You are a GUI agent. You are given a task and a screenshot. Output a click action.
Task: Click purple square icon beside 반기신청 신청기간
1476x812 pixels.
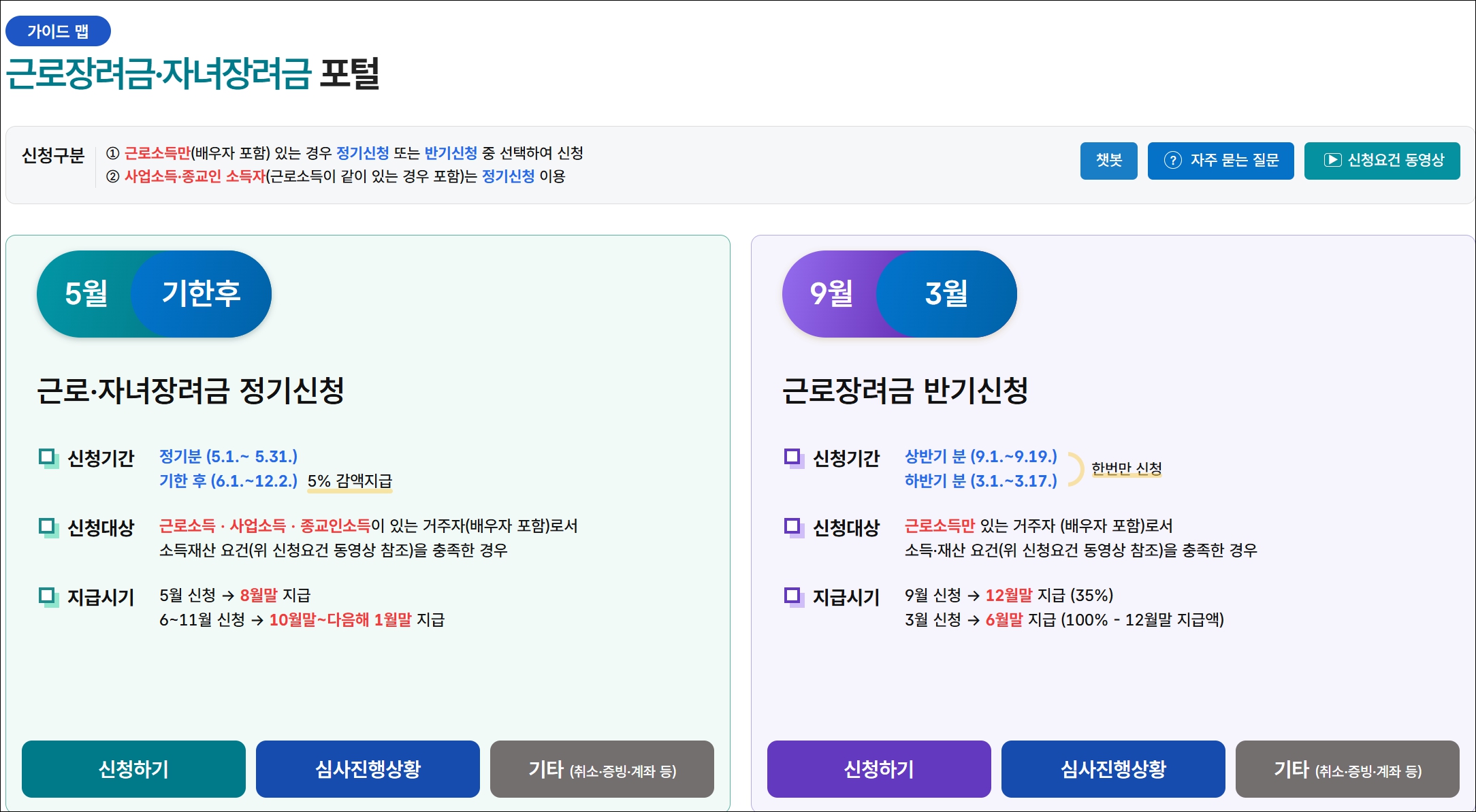793,457
